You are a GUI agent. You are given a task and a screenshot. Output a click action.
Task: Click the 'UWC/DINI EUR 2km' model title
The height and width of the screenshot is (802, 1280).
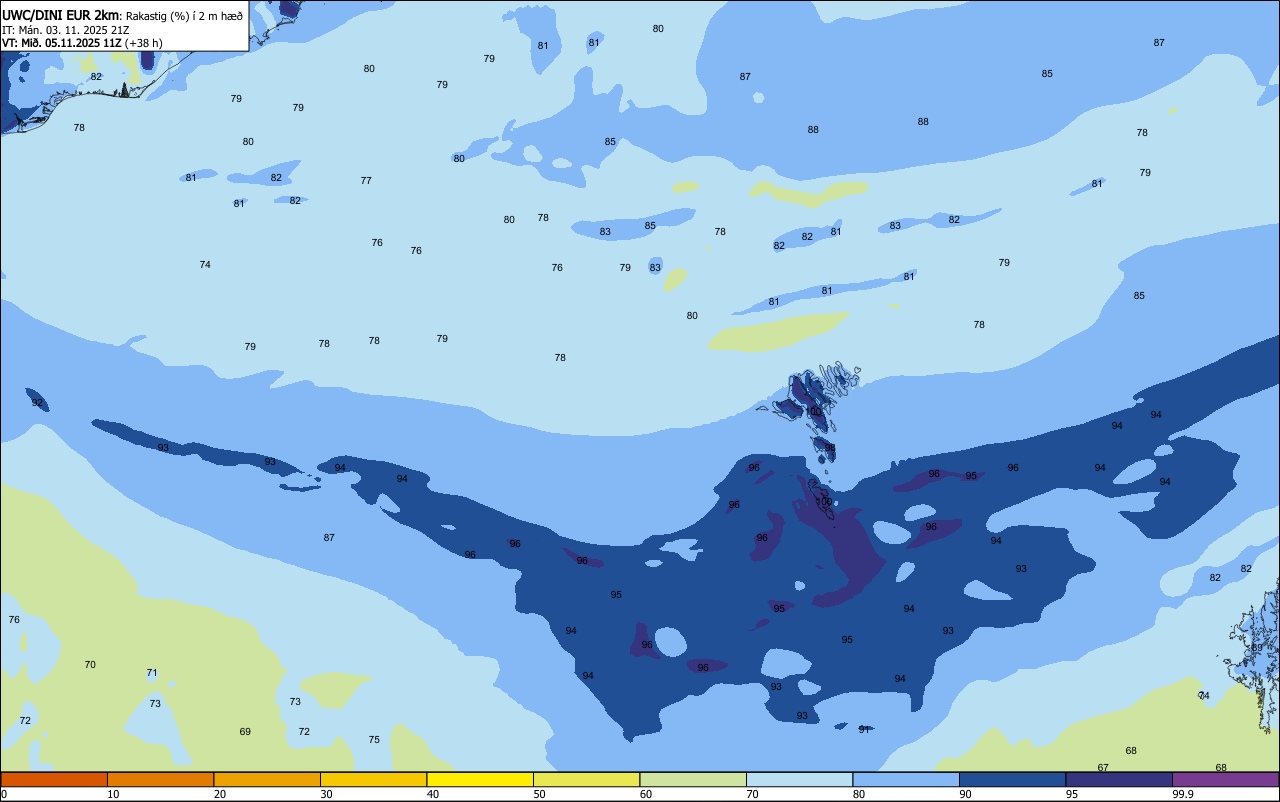(61, 15)
